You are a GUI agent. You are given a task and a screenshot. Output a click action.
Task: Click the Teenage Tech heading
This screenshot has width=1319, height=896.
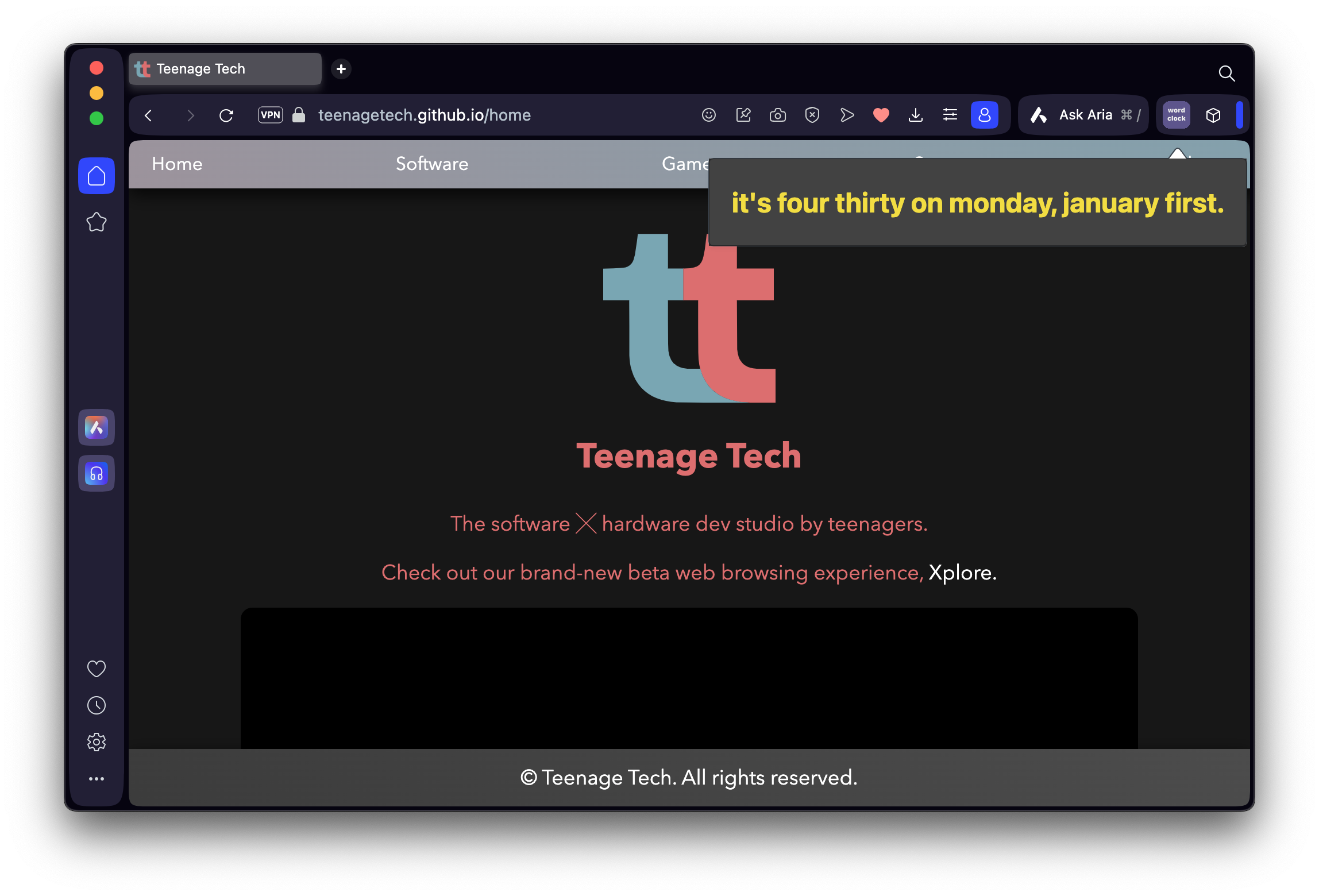[689, 456]
